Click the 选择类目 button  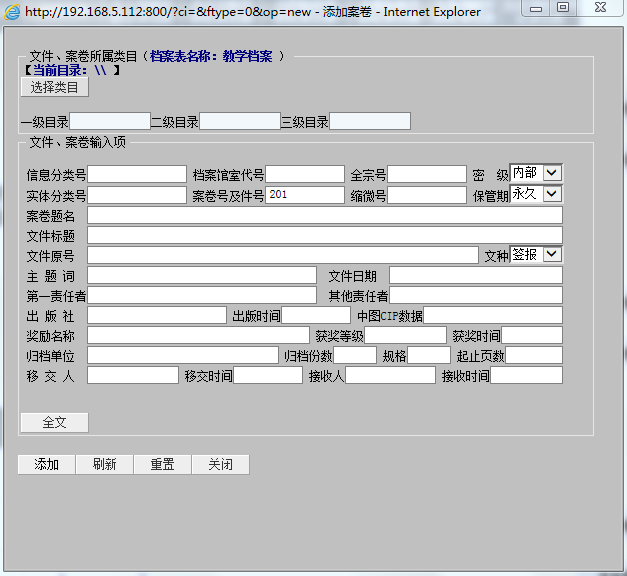tap(55, 87)
